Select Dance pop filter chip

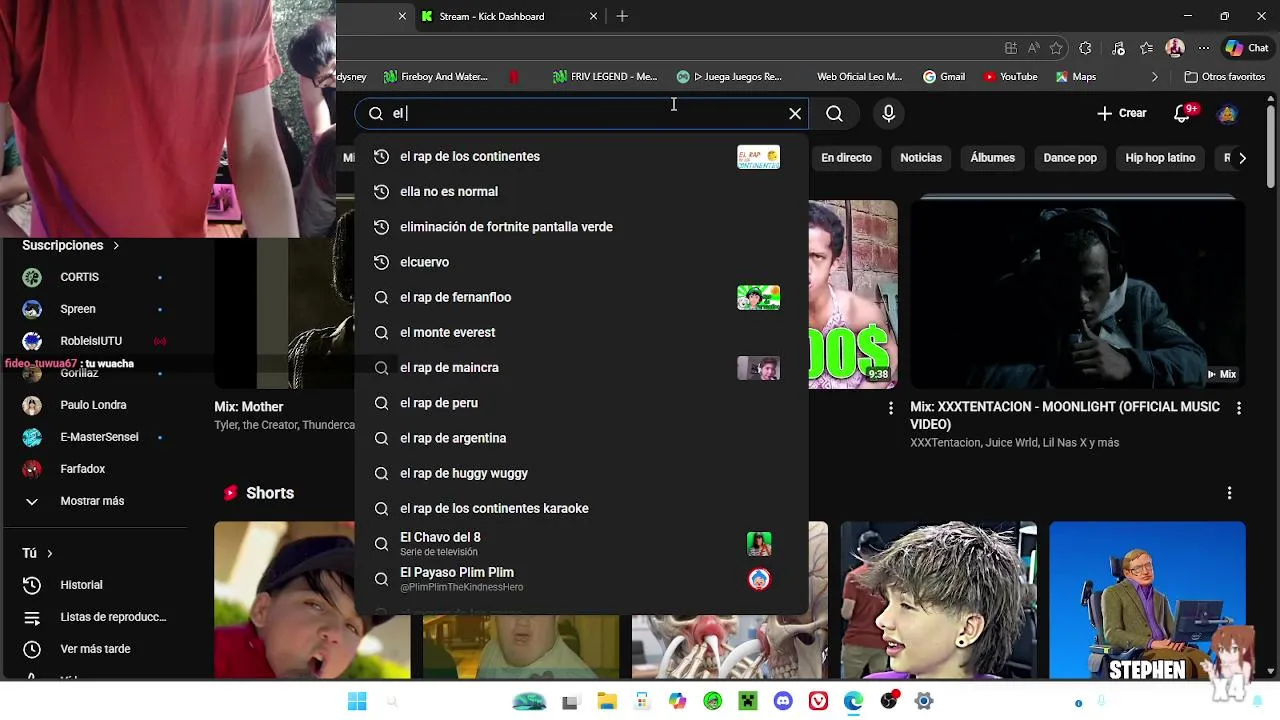point(1070,158)
